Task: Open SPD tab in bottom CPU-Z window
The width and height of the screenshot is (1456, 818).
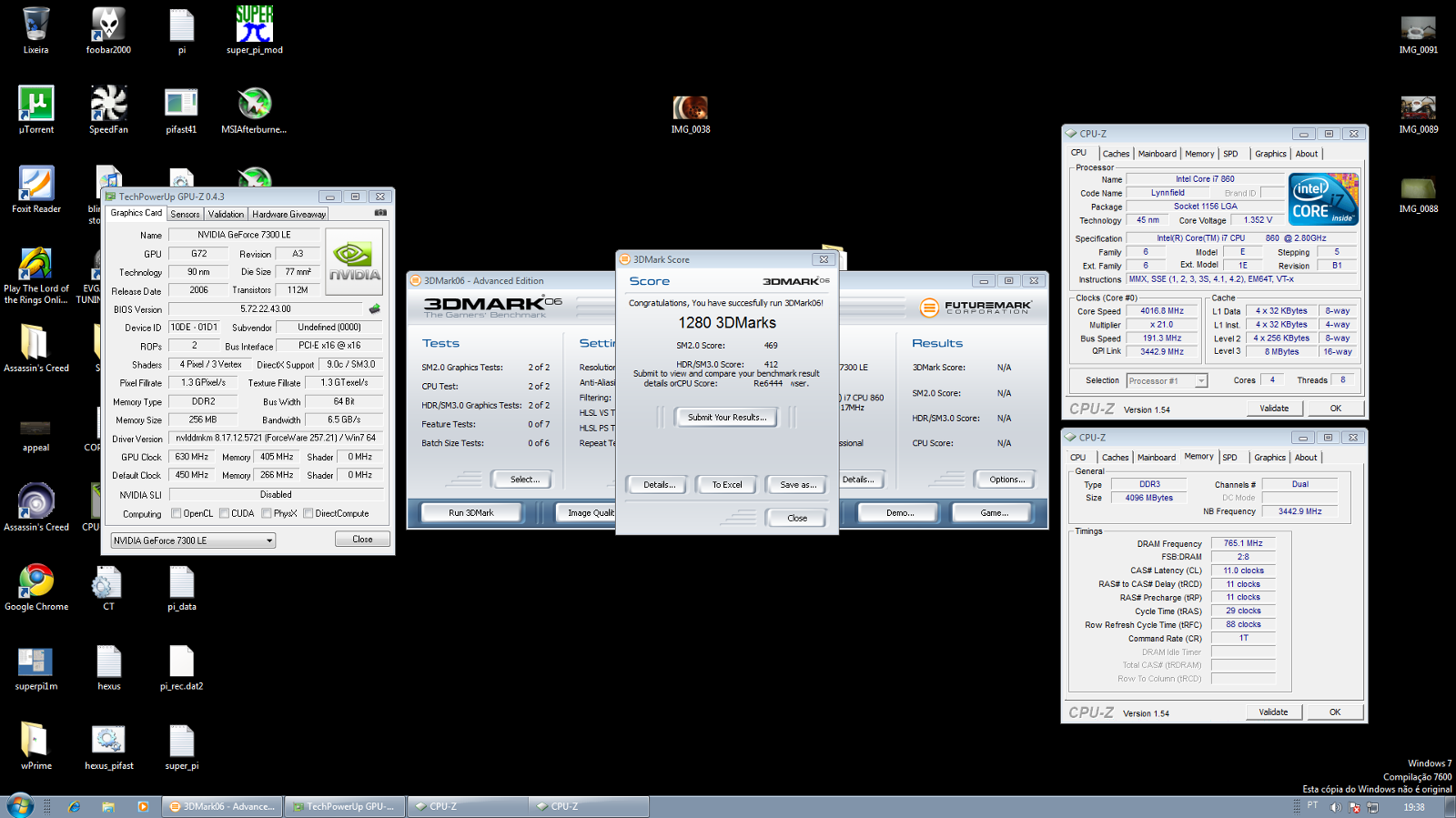Action: (1229, 458)
